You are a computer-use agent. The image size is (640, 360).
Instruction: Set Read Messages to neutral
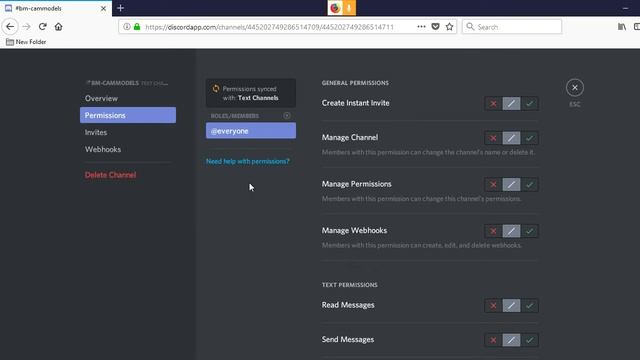pyautogui.click(x=511, y=306)
